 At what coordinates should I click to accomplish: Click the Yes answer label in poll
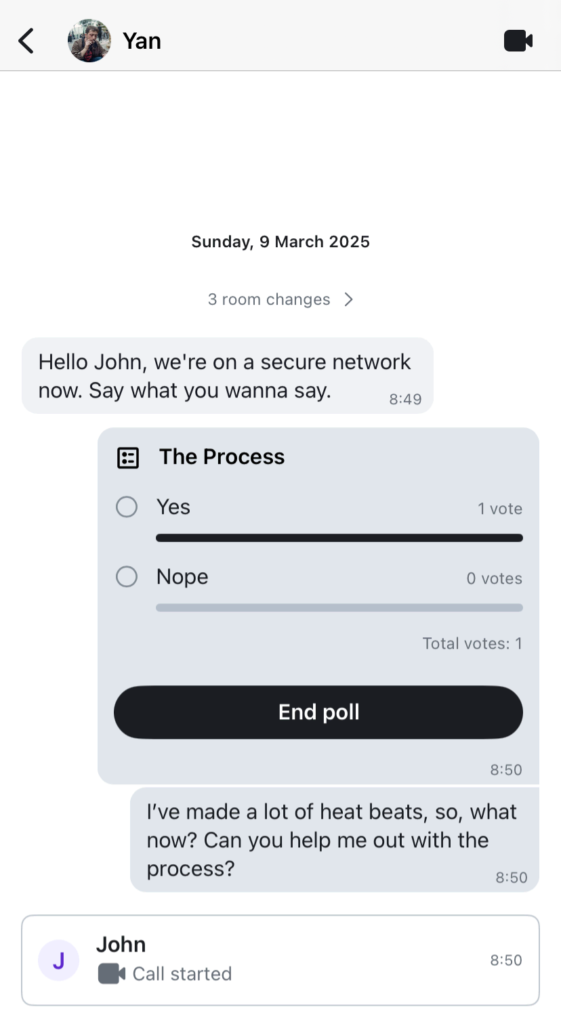pyautogui.click(x=173, y=507)
